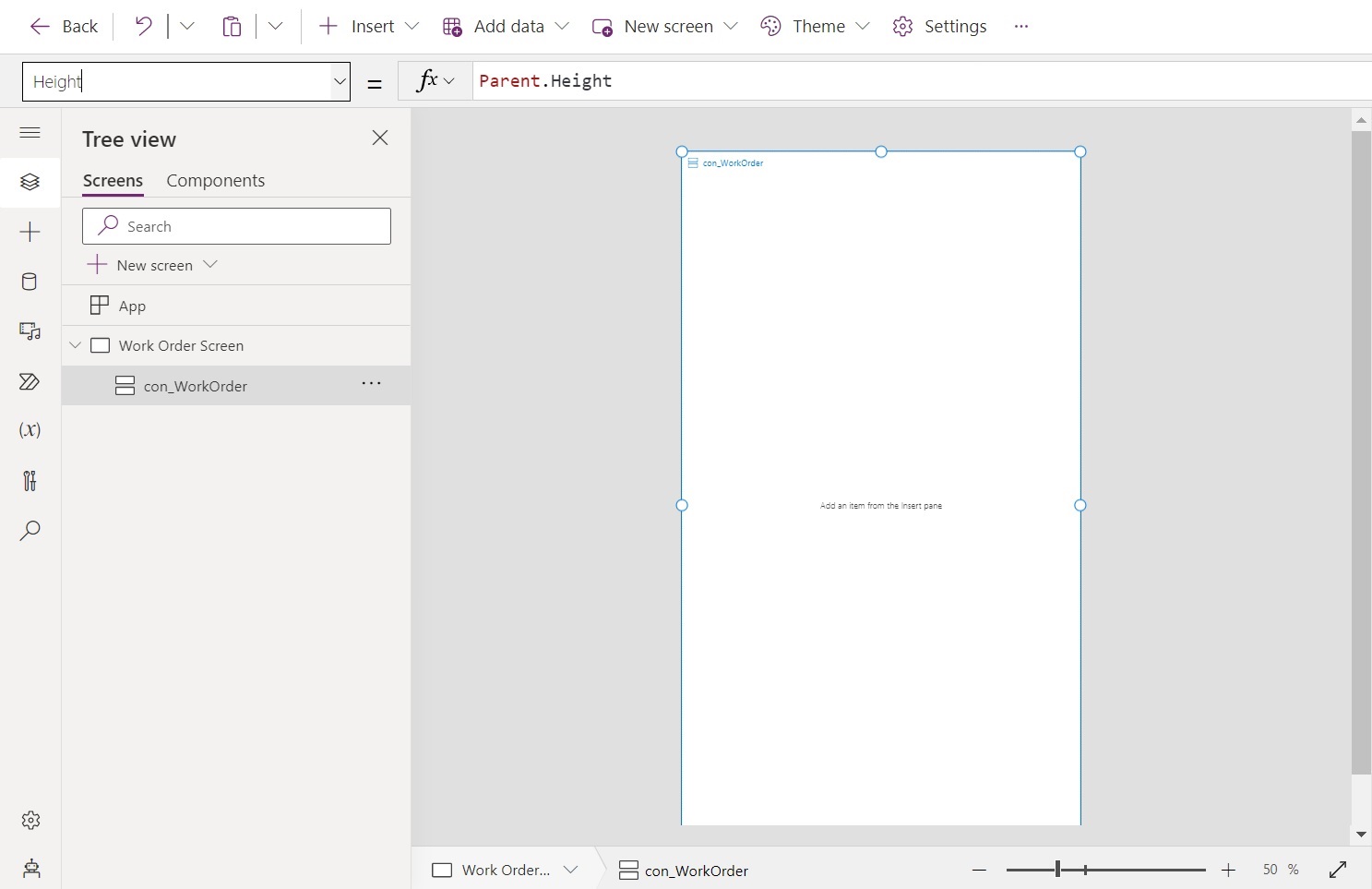This screenshot has width=1372, height=889.
Task: Open the Insert menu dropdown
Action: point(366,26)
